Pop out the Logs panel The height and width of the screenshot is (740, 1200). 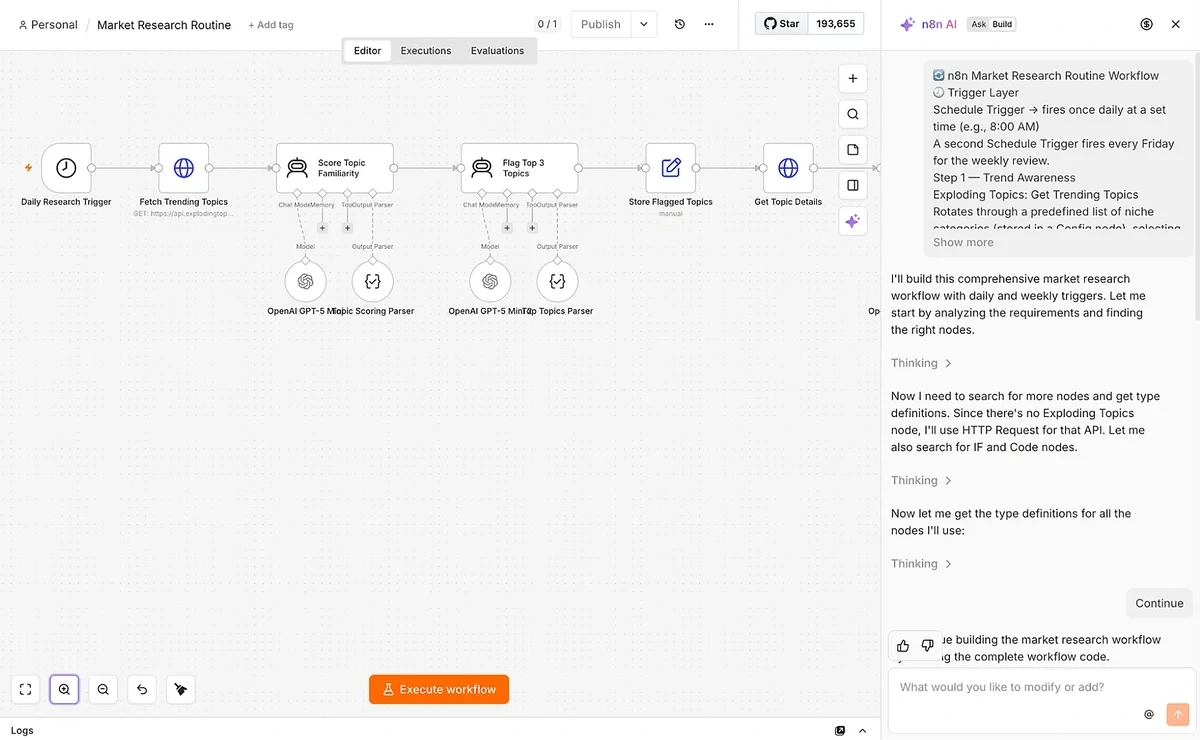tap(840, 731)
